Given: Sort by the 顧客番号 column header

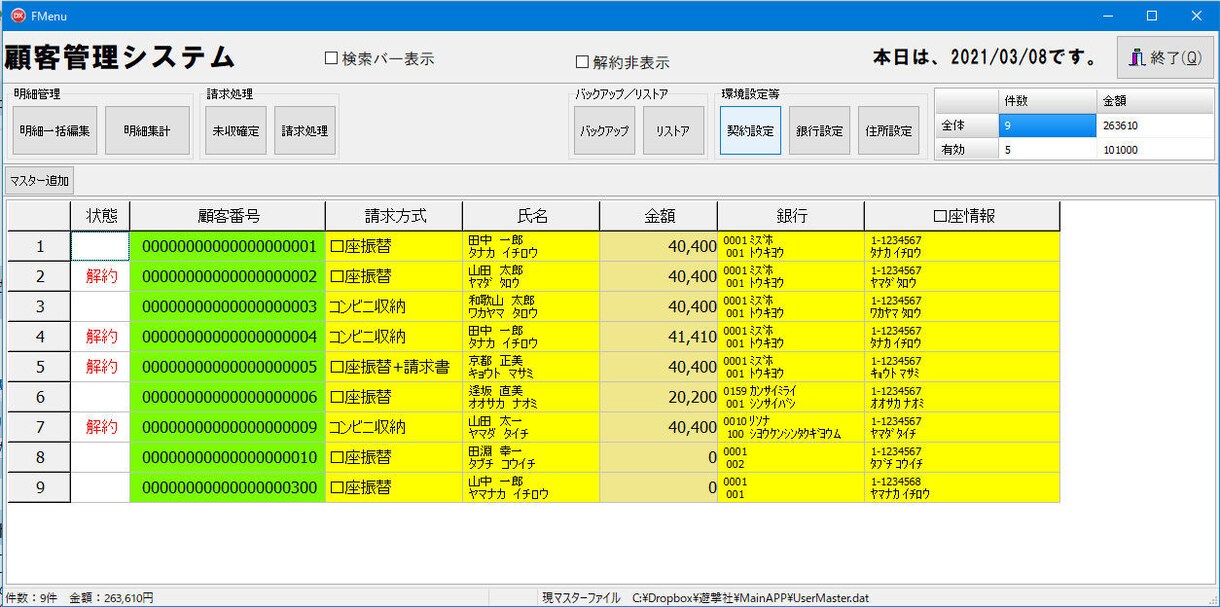Looking at the screenshot, I should point(228,216).
